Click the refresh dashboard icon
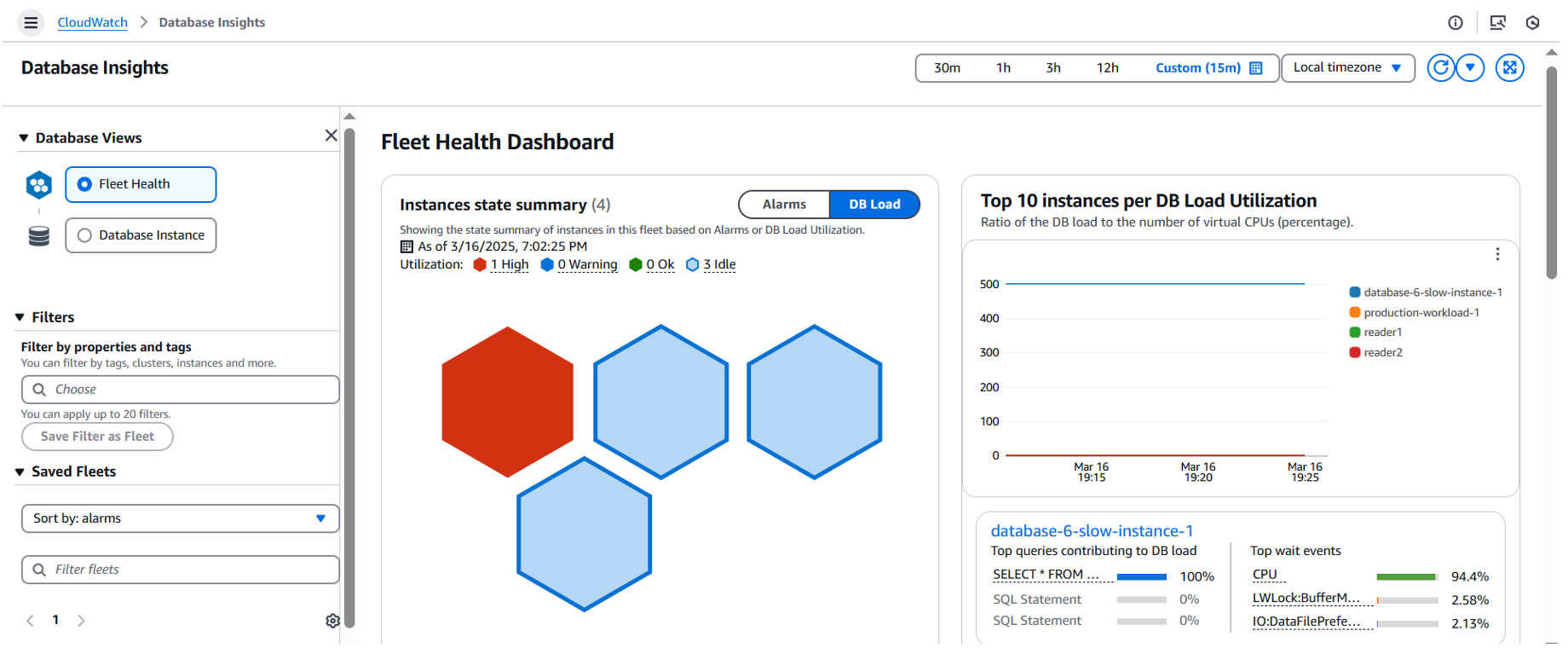The image size is (1568, 654). [1440, 67]
